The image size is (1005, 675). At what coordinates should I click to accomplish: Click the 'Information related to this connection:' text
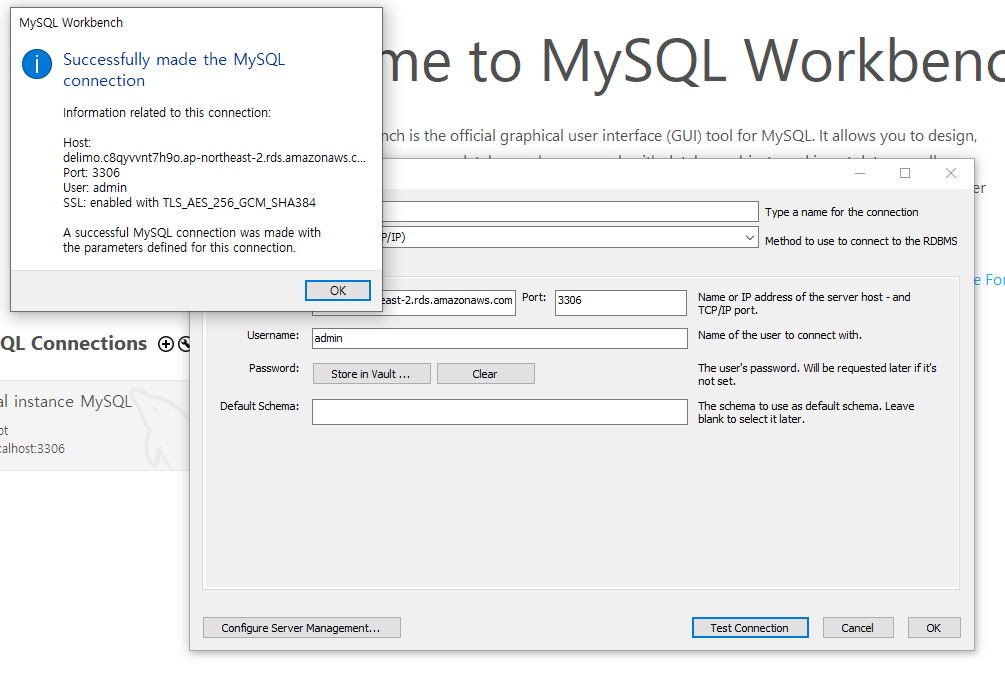coord(167,113)
